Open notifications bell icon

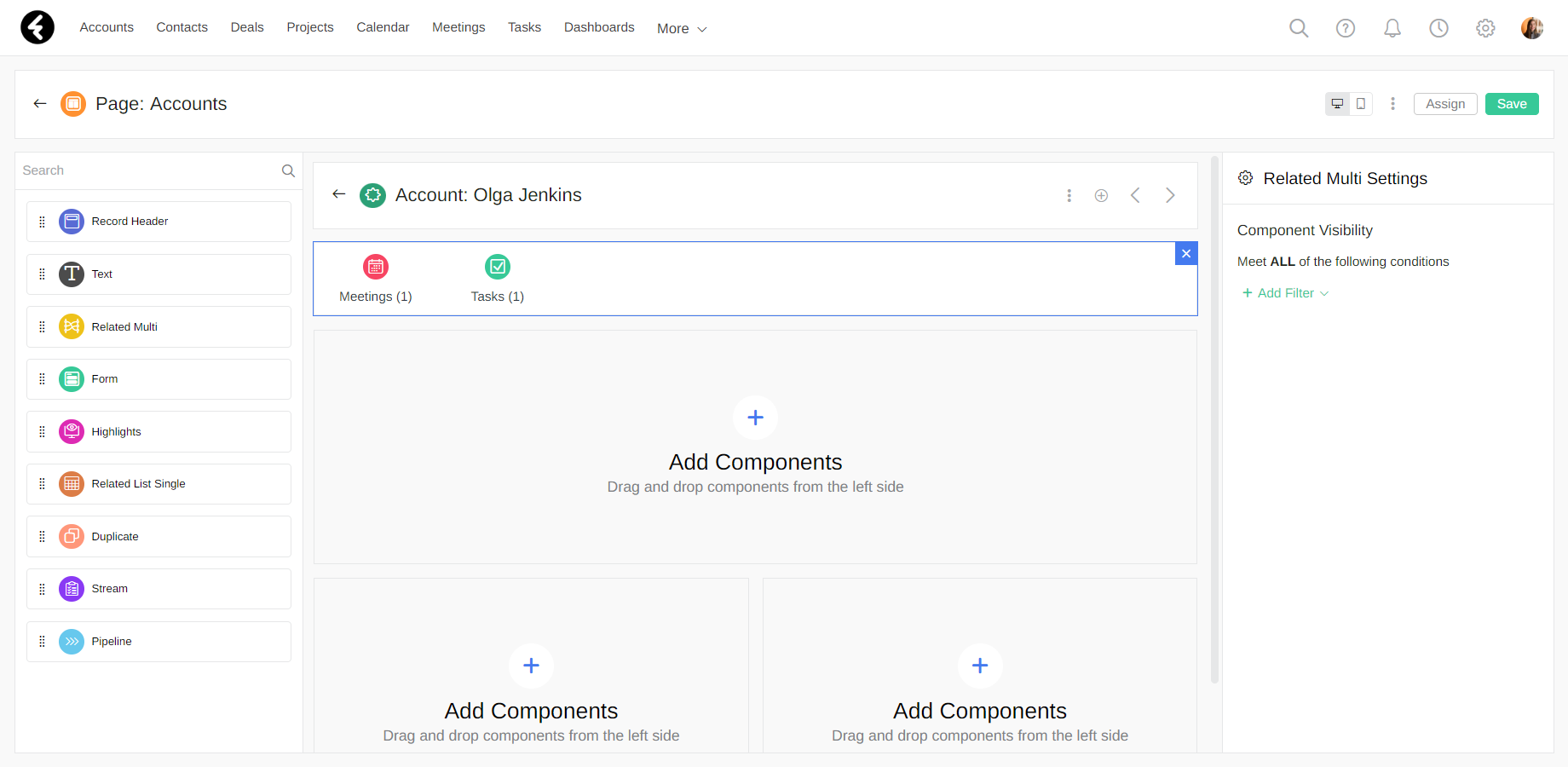click(1392, 28)
